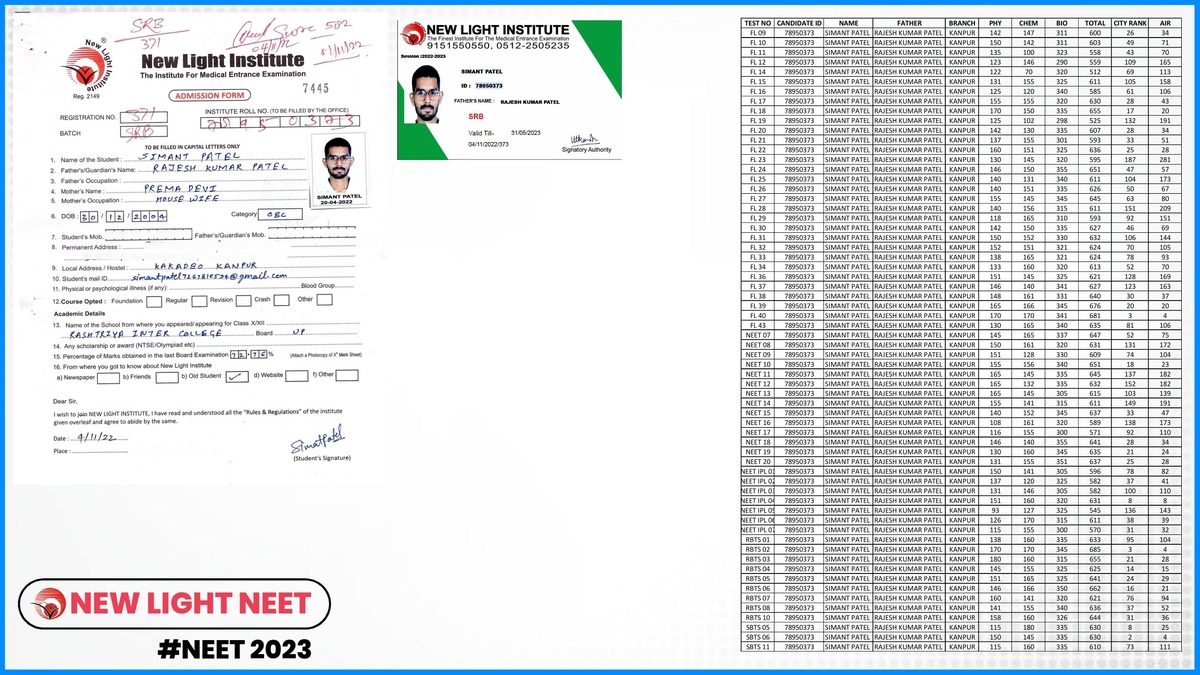Click the highlighted ID number 78950373 on card
Screen dimensions: 1200x675
[490, 87]
